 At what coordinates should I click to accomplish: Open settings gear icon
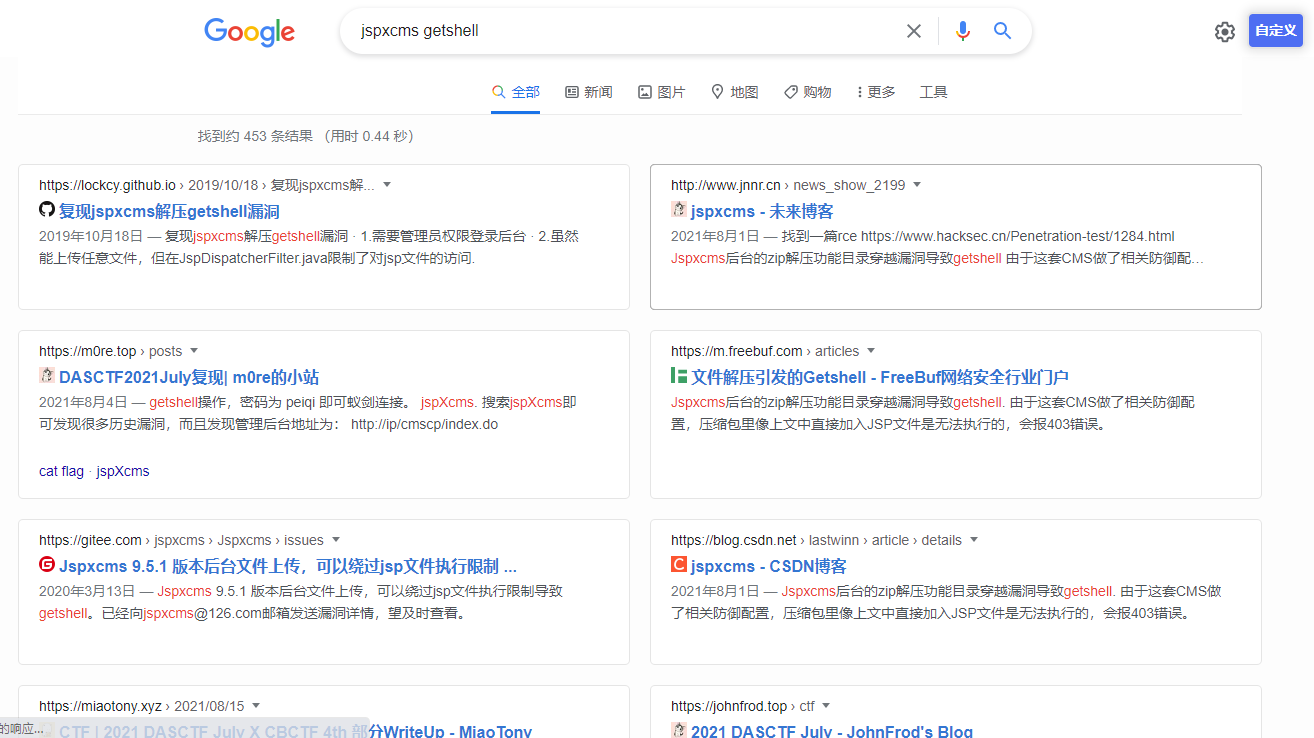pos(1225,32)
